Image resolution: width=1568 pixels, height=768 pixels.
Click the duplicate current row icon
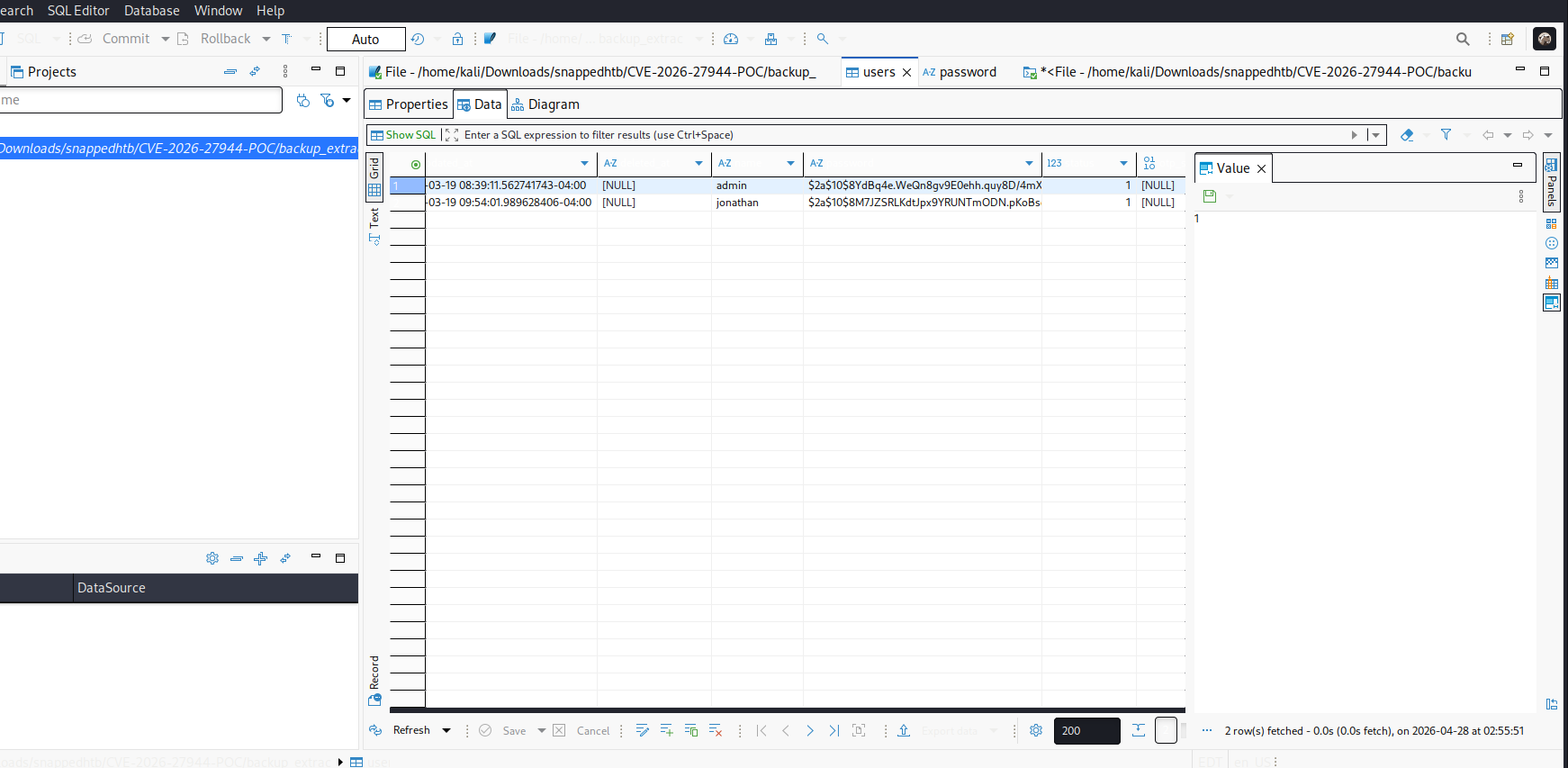(691, 730)
